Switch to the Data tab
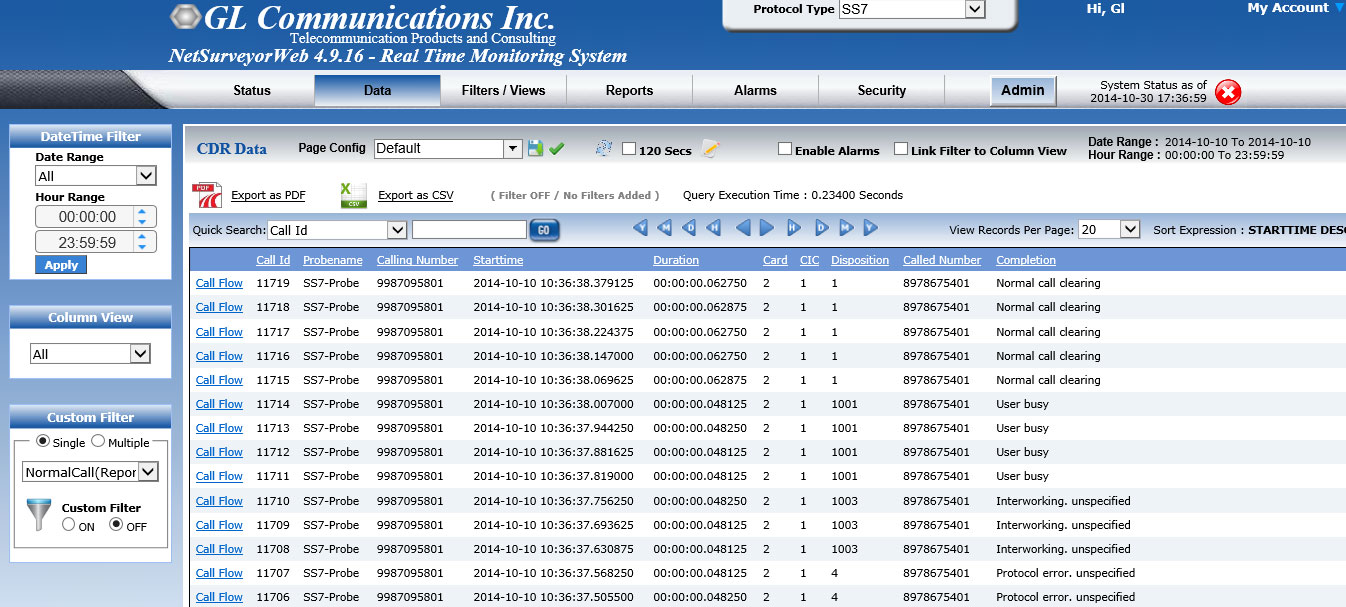Screen dimensions: 1346x607 coord(377,90)
